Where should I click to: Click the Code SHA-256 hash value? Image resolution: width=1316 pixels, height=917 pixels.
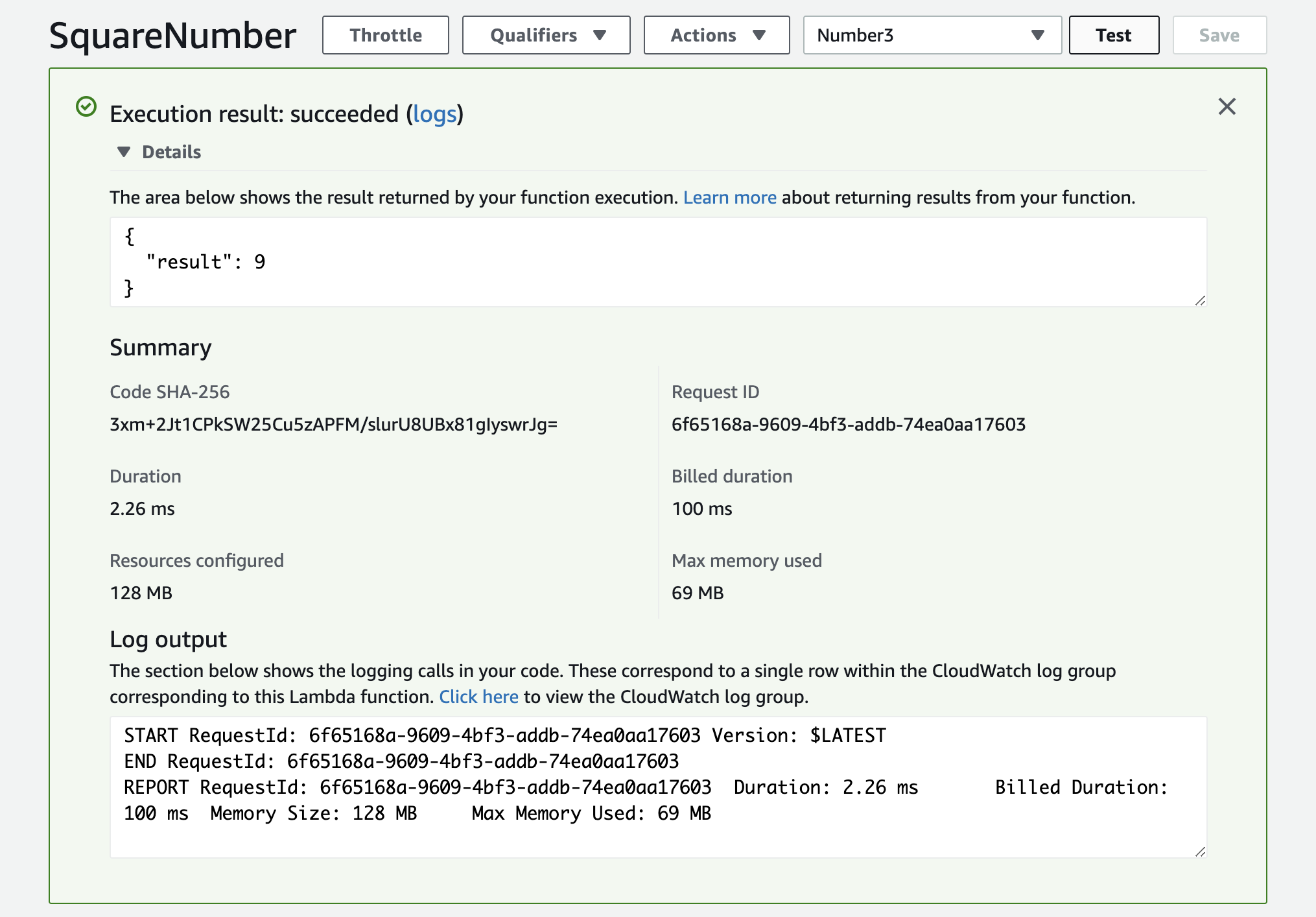pos(333,424)
